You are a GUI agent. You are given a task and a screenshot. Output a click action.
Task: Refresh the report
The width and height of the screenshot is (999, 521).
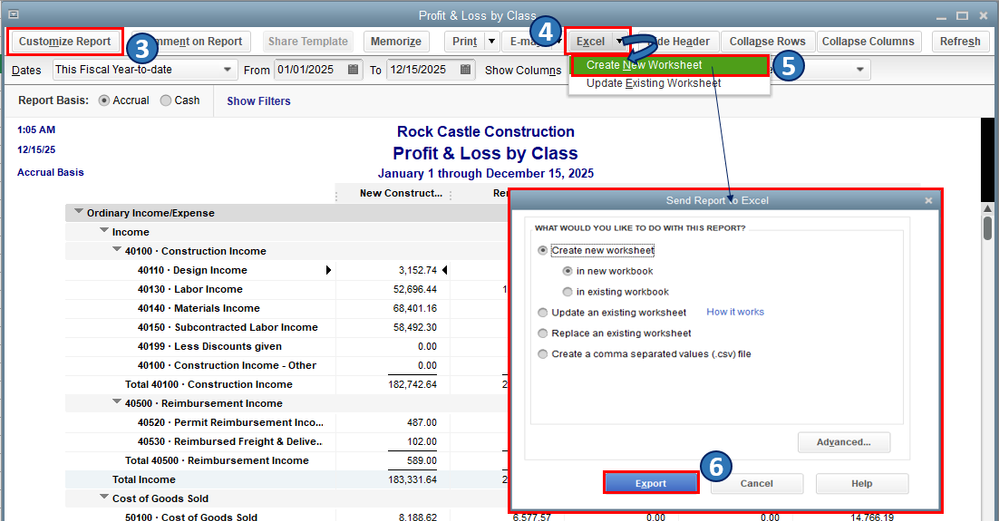[960, 41]
